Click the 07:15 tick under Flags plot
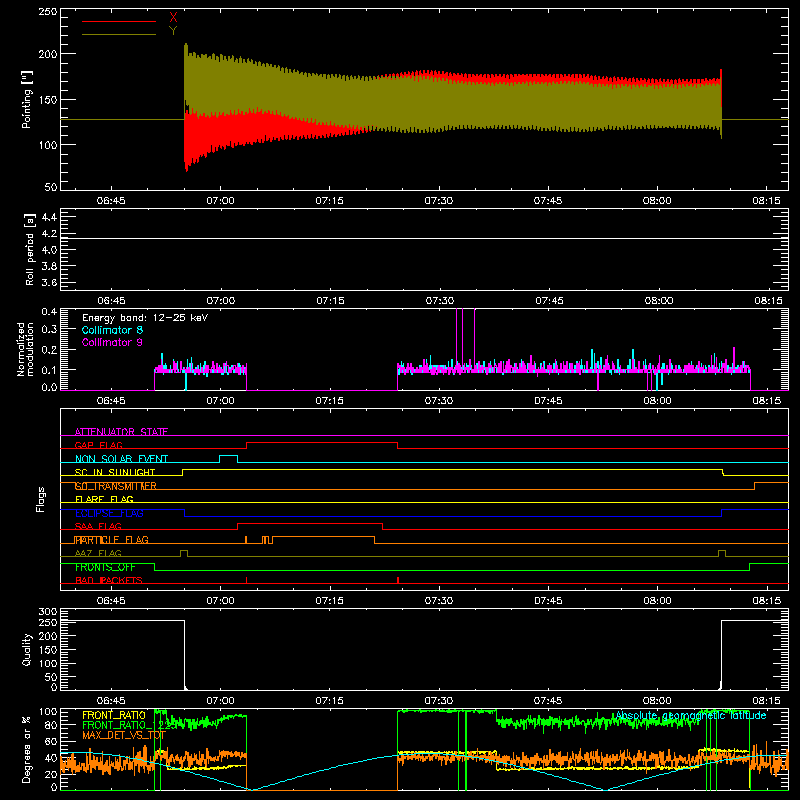This screenshot has width=800, height=800. (x=330, y=601)
